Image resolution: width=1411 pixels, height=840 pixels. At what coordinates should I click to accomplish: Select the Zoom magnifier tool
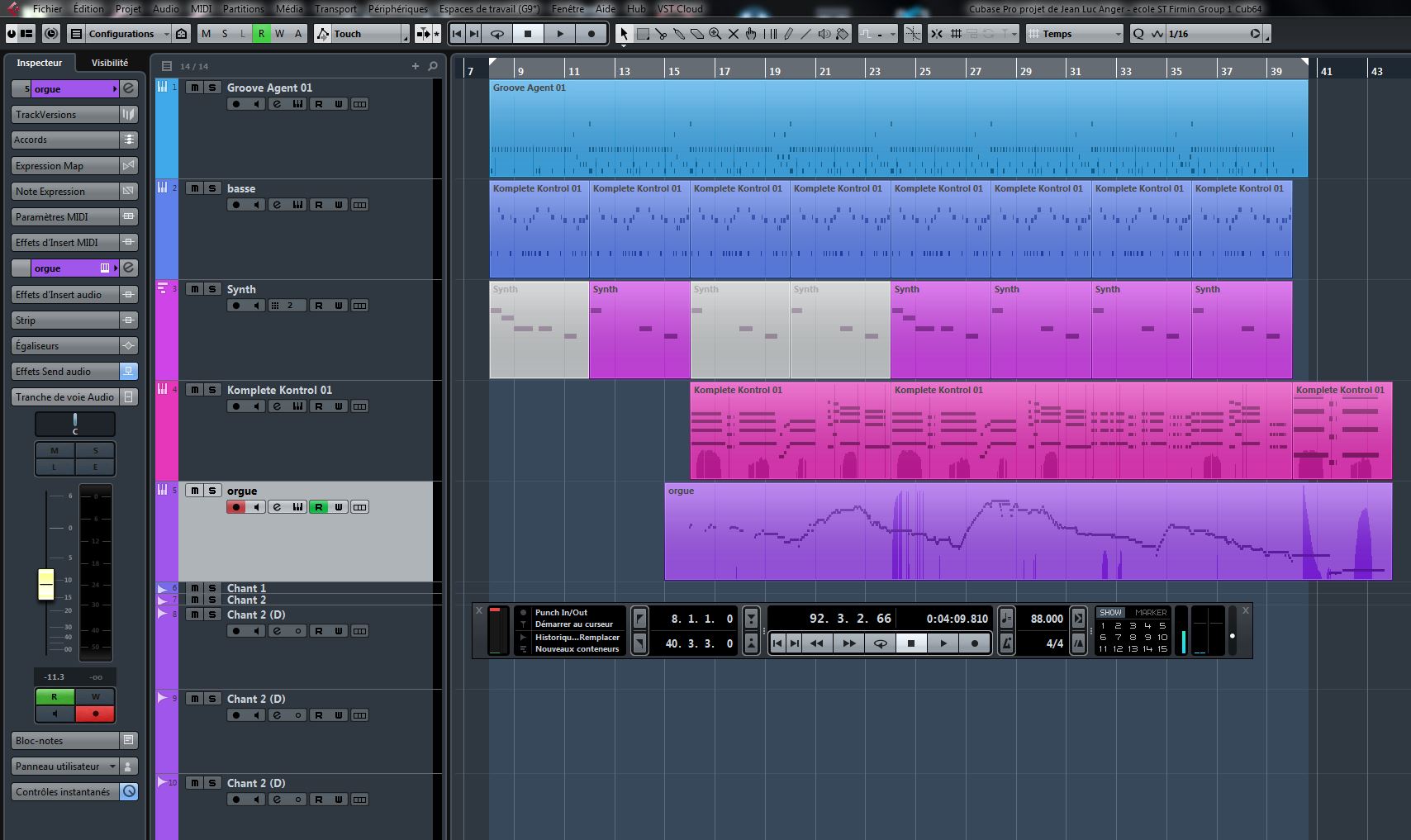[715, 34]
